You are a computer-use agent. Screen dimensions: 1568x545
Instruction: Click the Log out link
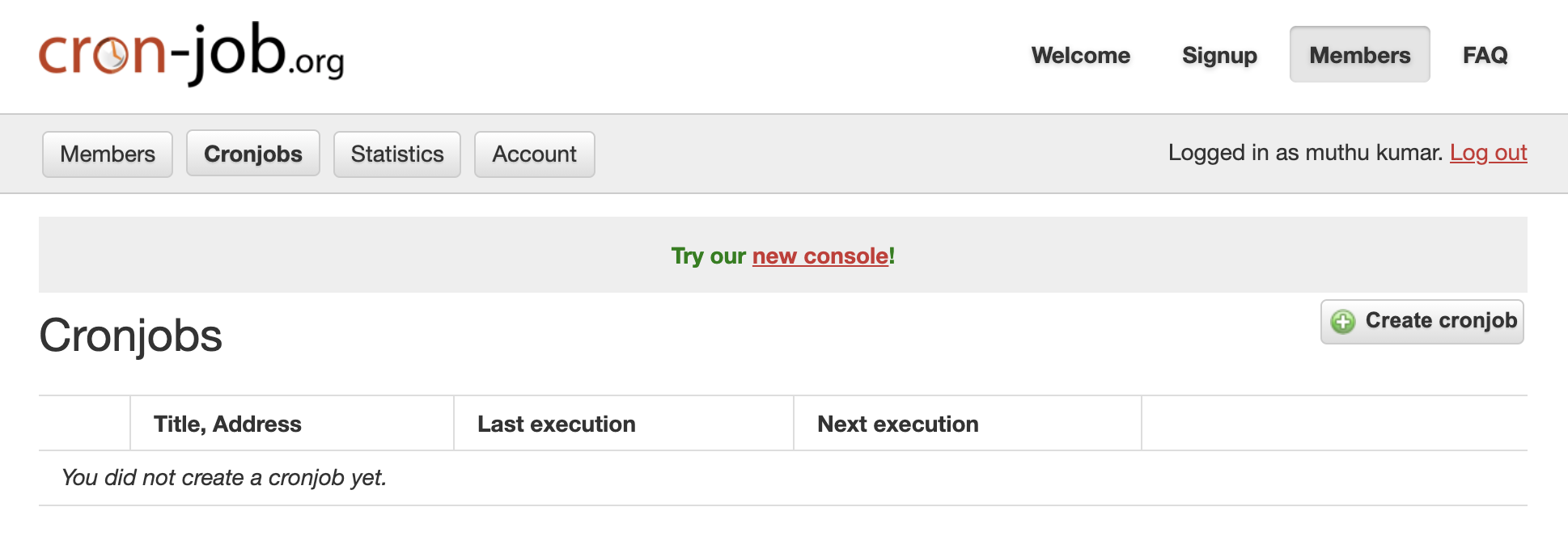(1488, 153)
